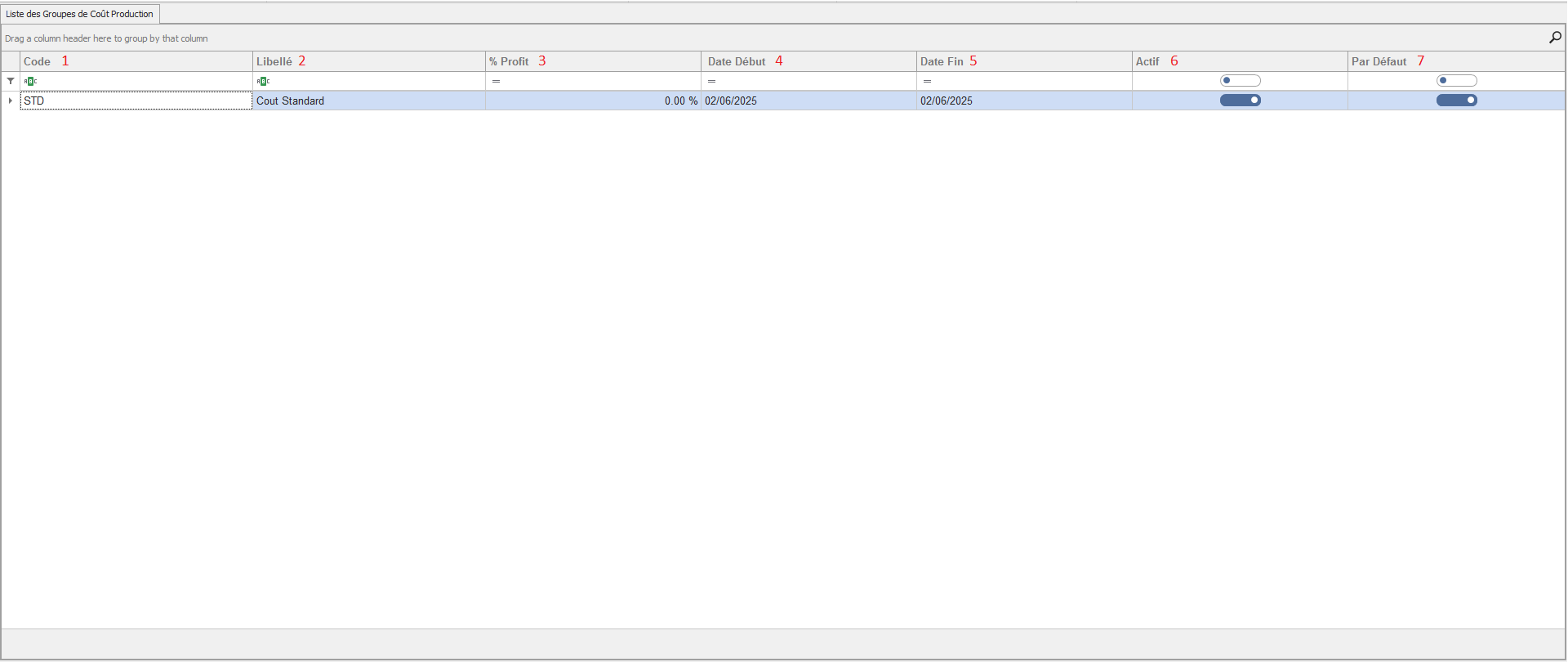Toggle the Par Défaut switch in the STD row
1568x662 pixels.
(x=1456, y=101)
